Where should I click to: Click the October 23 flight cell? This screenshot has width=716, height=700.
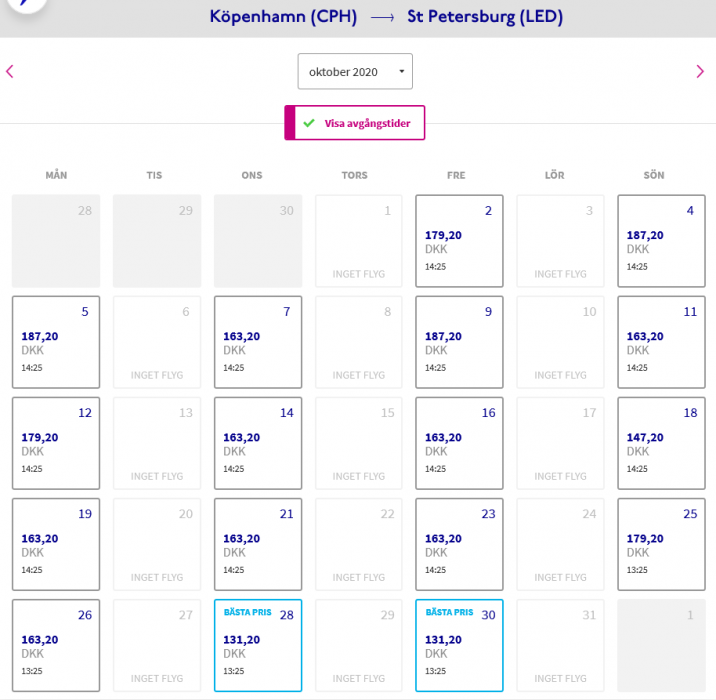coord(459,543)
